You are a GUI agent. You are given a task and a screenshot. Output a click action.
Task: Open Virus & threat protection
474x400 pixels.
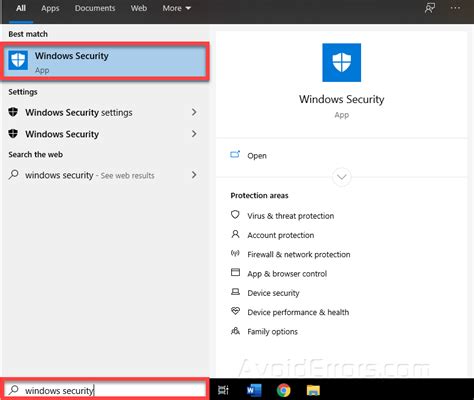[290, 216]
